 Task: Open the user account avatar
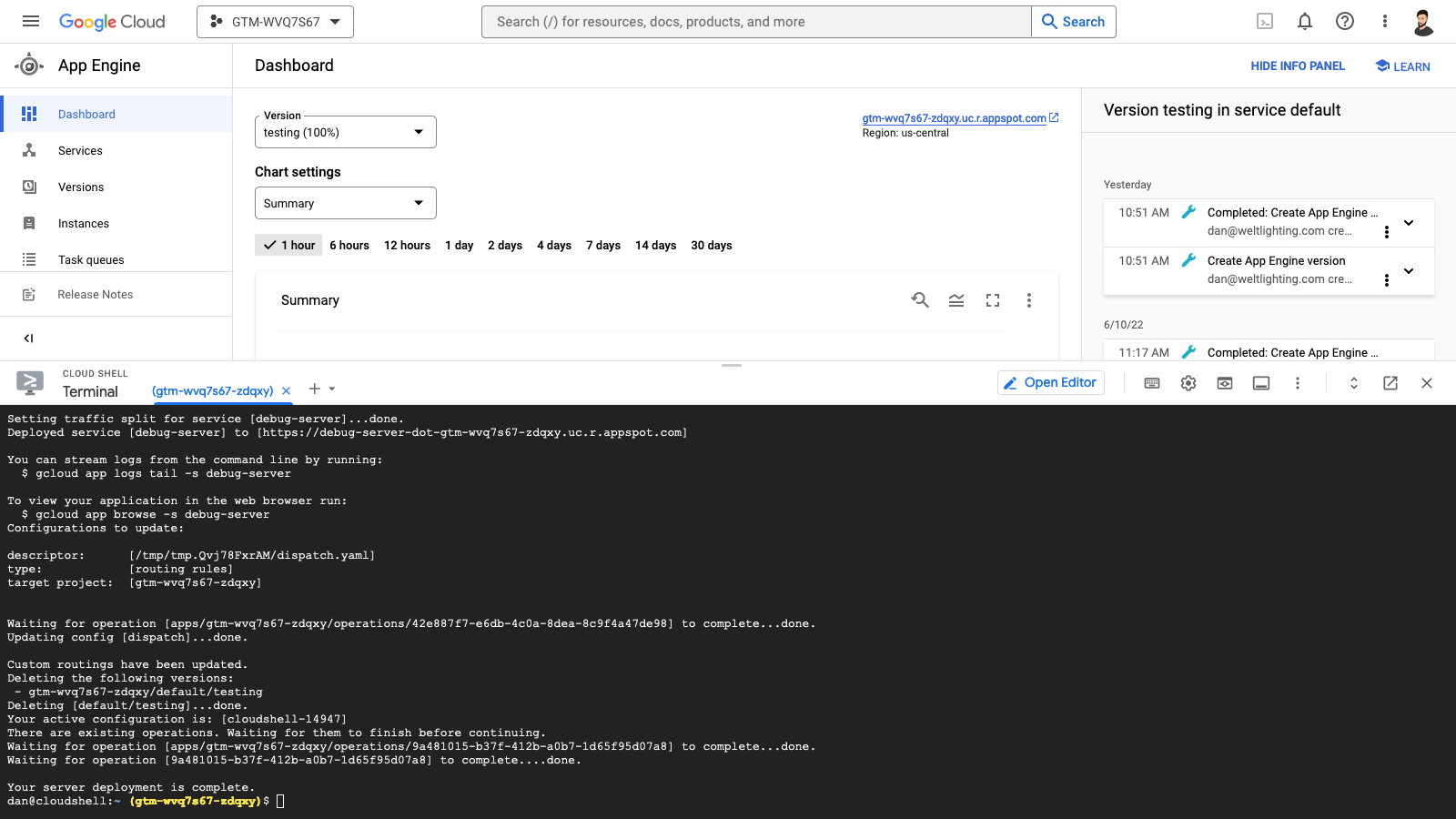[1424, 22]
